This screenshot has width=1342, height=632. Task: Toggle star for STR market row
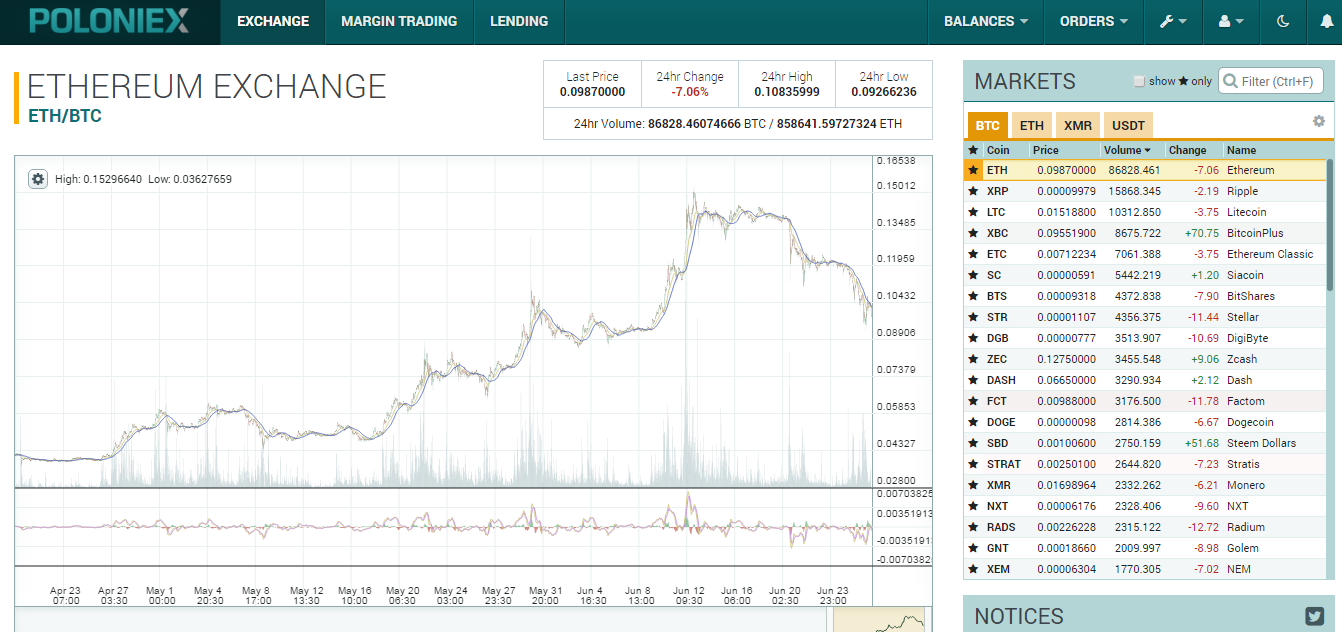pos(973,317)
